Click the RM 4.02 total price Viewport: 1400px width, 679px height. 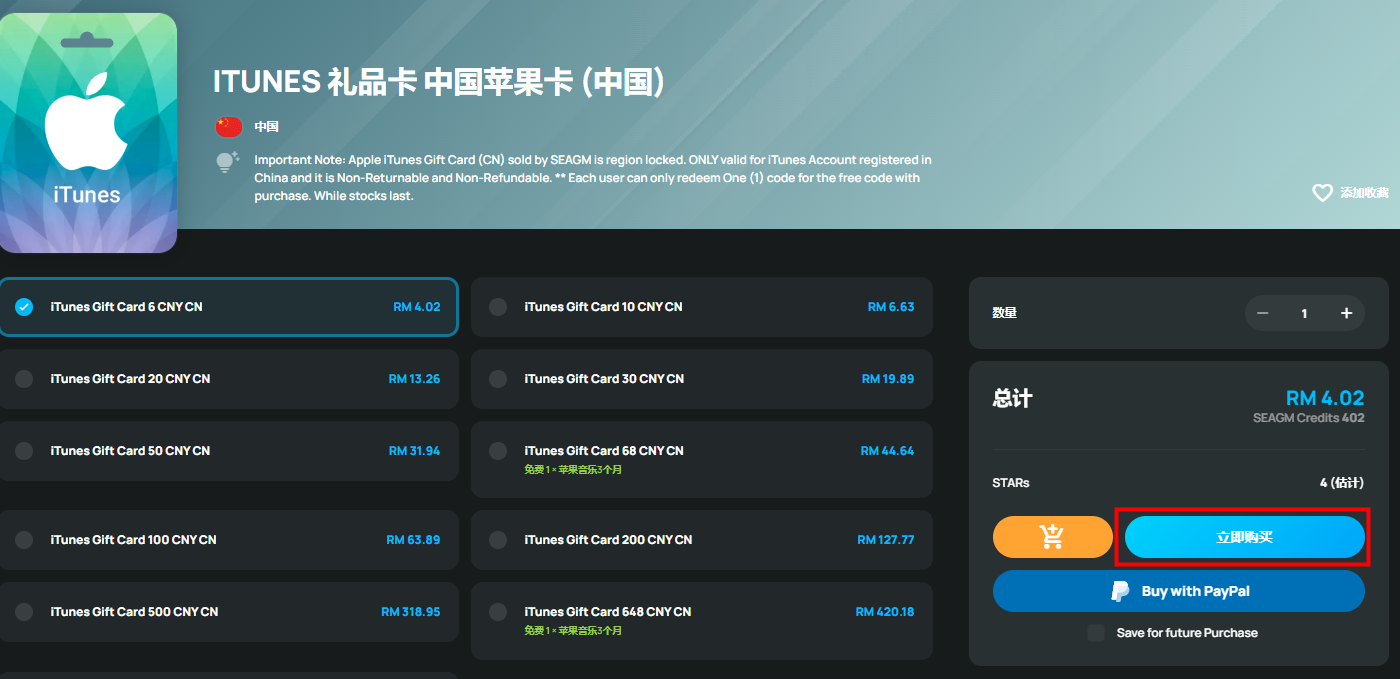click(1325, 398)
